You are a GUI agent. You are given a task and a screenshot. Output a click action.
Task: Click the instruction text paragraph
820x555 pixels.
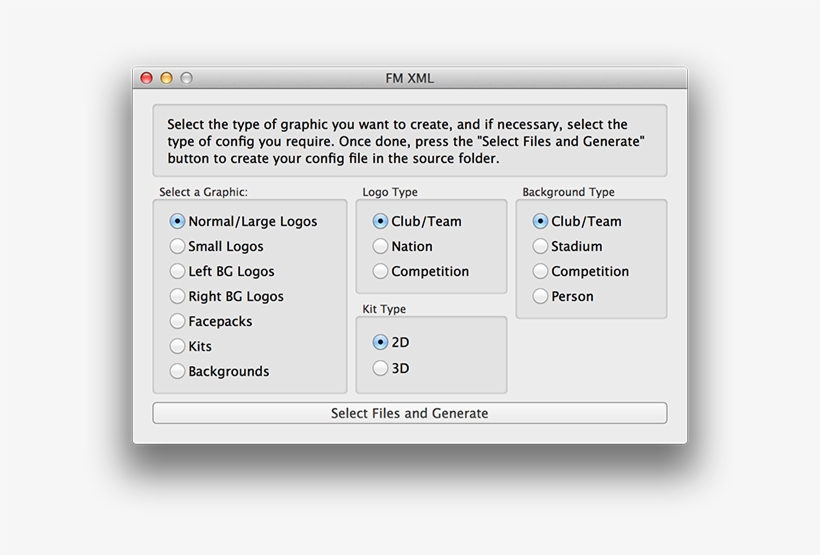point(406,141)
